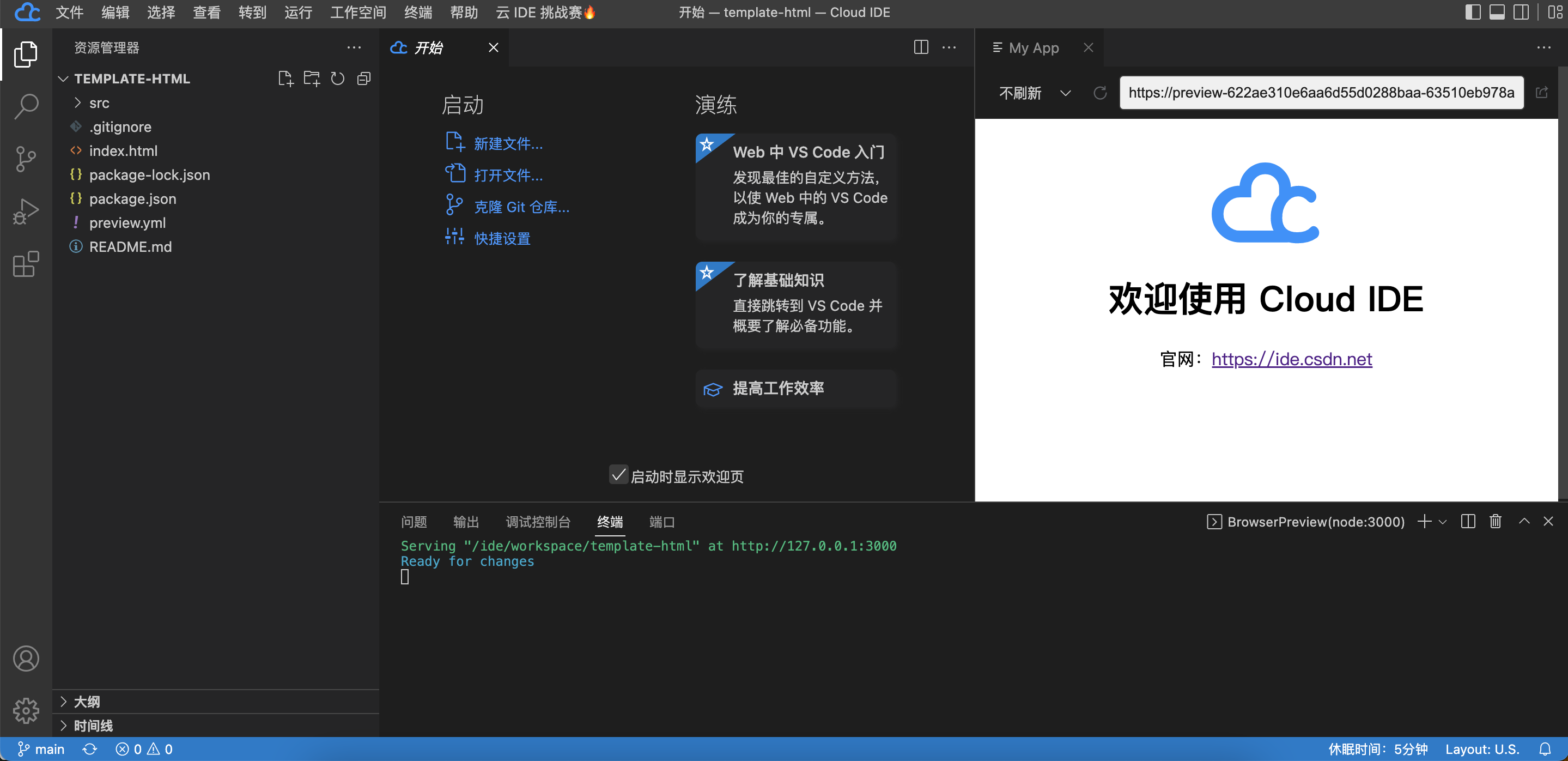
Task: Open more actions for My App preview
Action: tap(1543, 47)
